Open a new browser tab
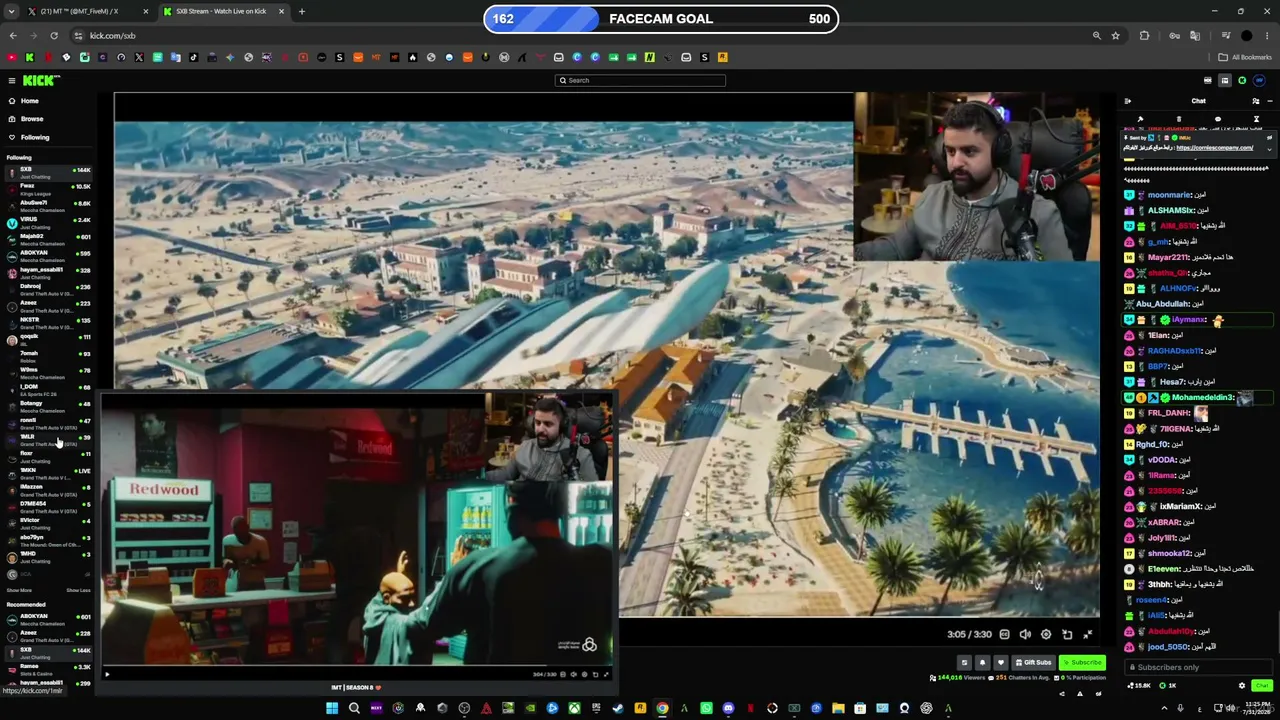This screenshot has width=1280, height=720. pos(302,11)
